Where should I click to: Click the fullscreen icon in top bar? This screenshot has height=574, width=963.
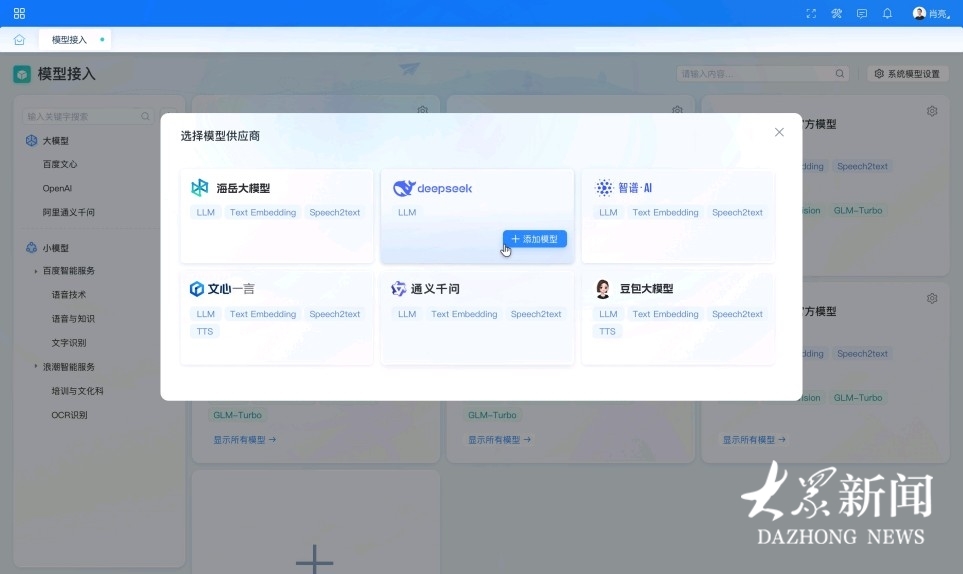coord(811,14)
